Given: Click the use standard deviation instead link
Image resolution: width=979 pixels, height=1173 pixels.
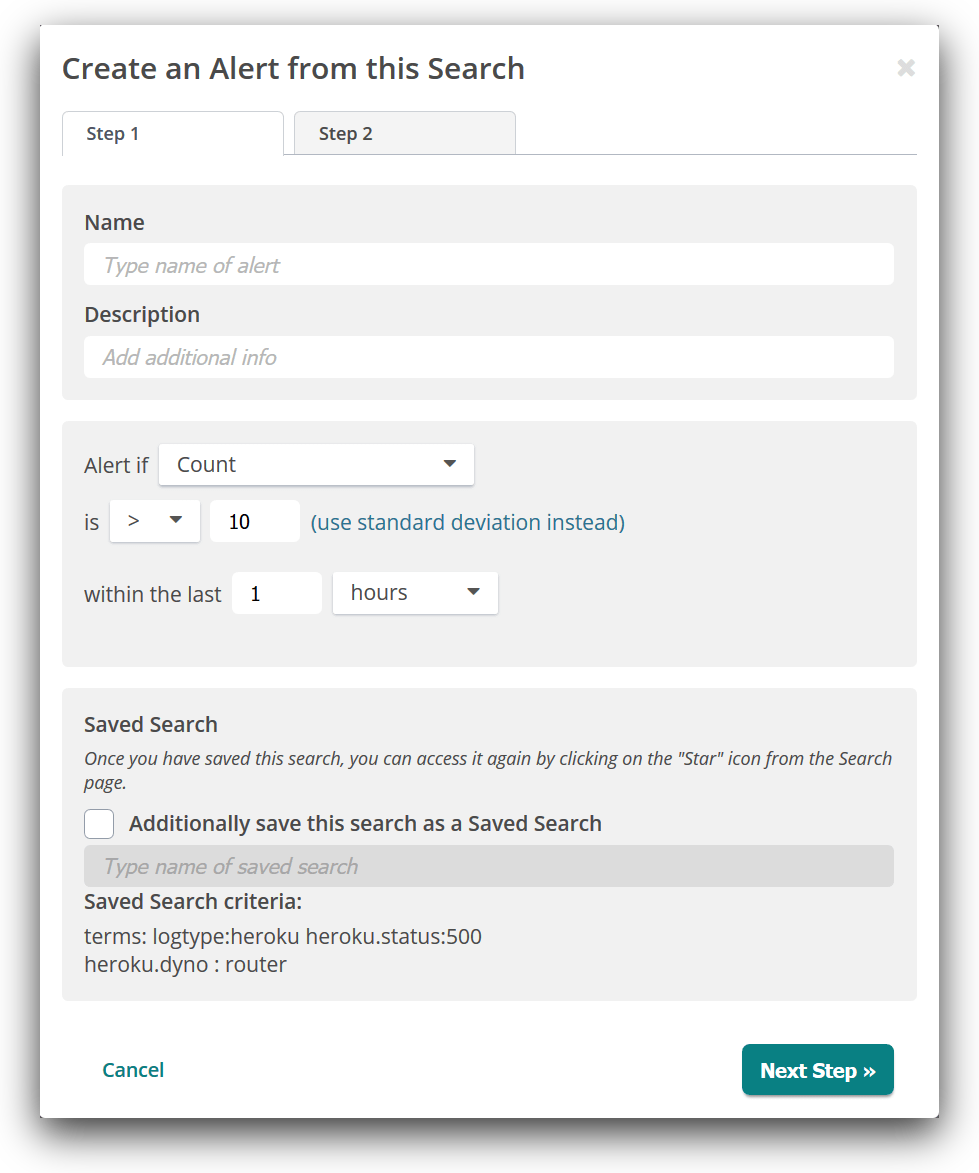Looking at the screenshot, I should pos(467,522).
